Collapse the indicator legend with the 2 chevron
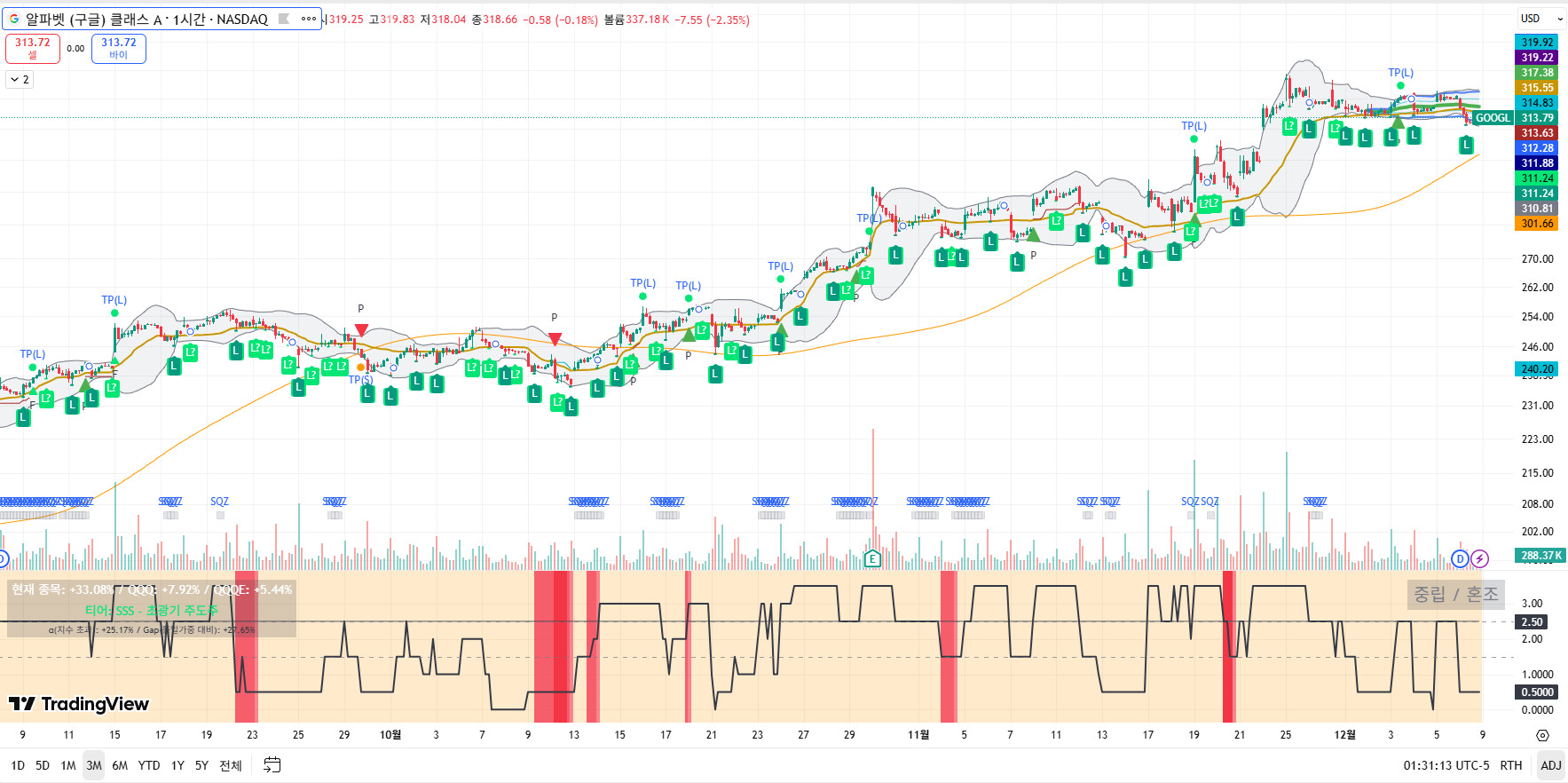1568x783 pixels. (20, 80)
